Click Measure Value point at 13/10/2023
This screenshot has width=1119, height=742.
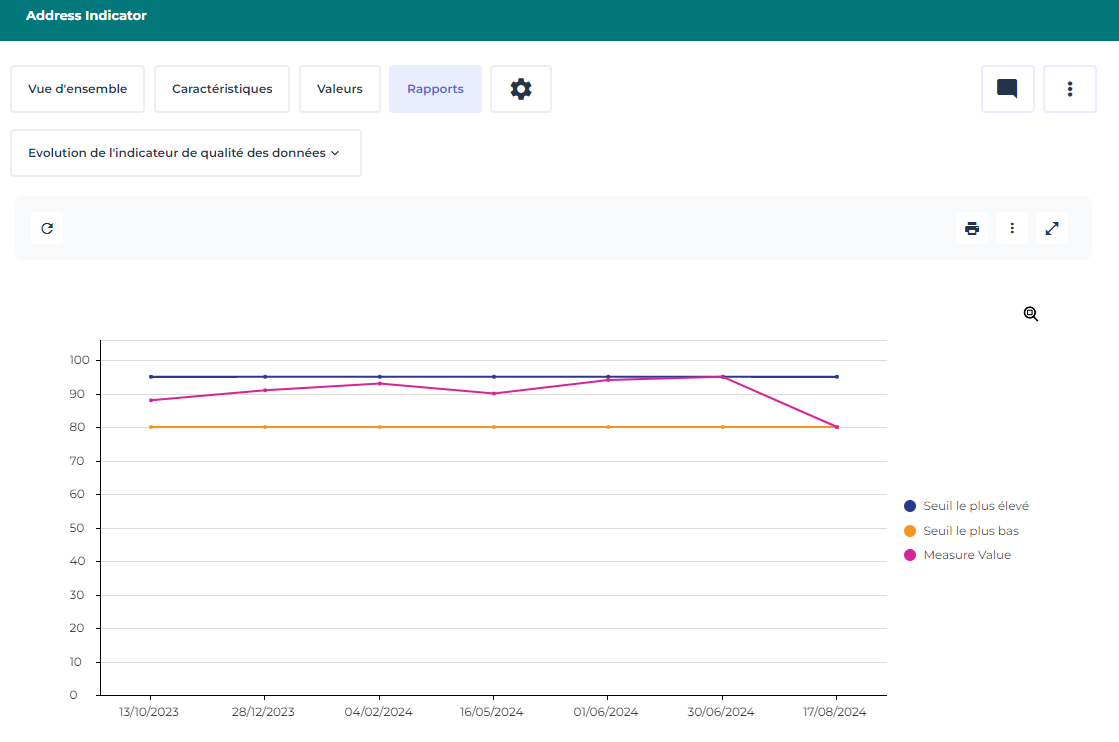coord(151,400)
